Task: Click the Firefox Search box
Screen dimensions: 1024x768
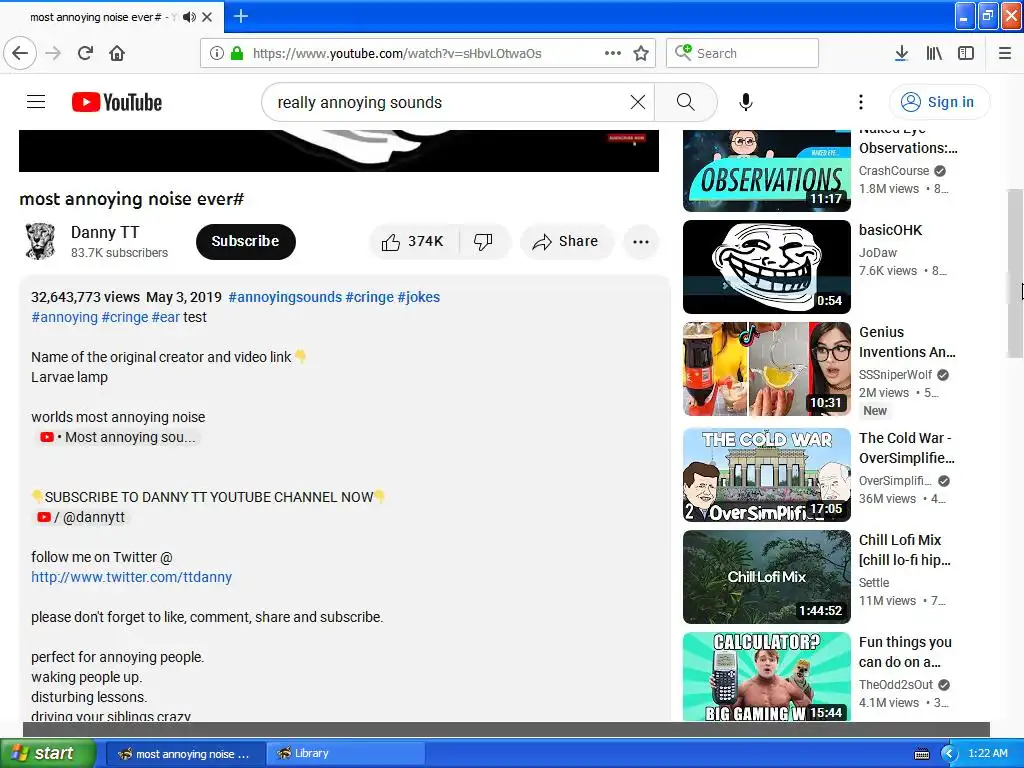Action: coord(743,53)
